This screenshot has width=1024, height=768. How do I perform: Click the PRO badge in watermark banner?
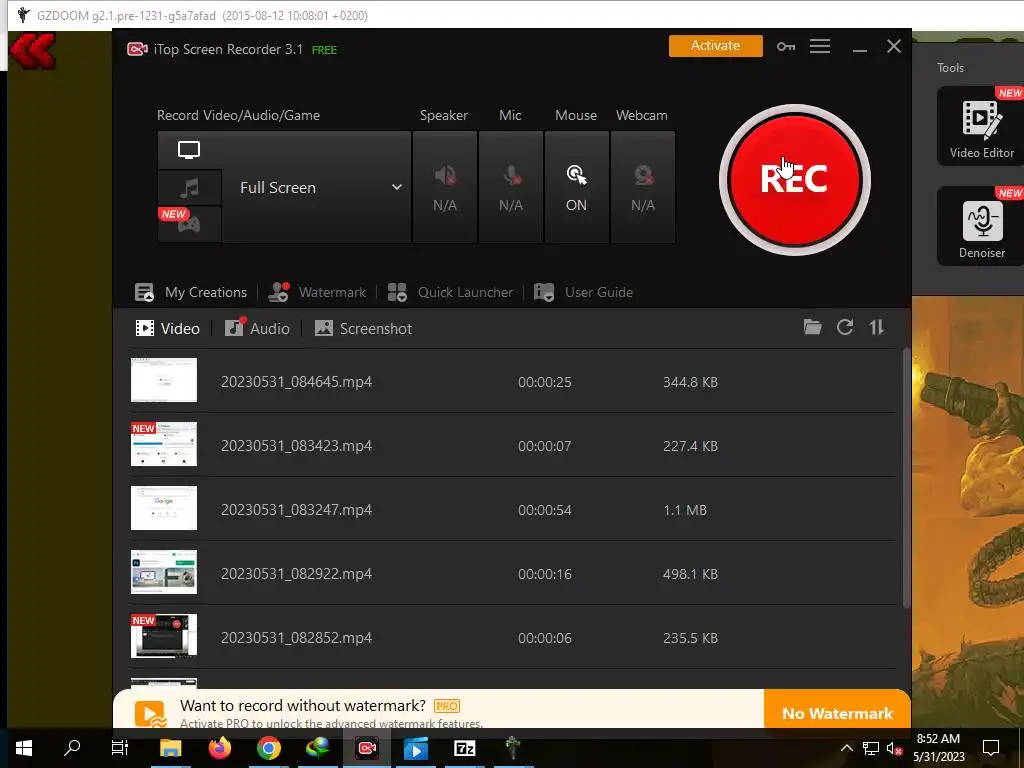pos(447,706)
